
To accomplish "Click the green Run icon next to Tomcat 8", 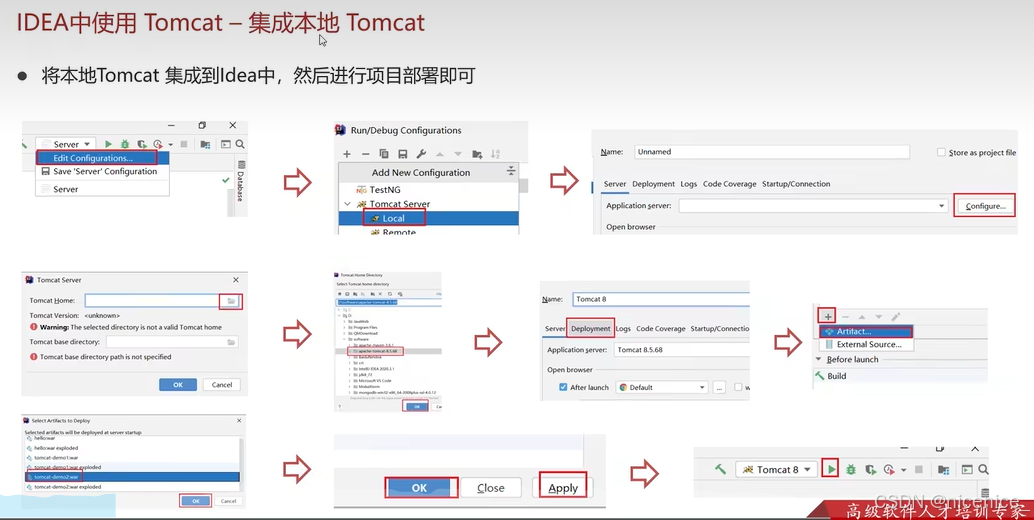I will click(832, 469).
